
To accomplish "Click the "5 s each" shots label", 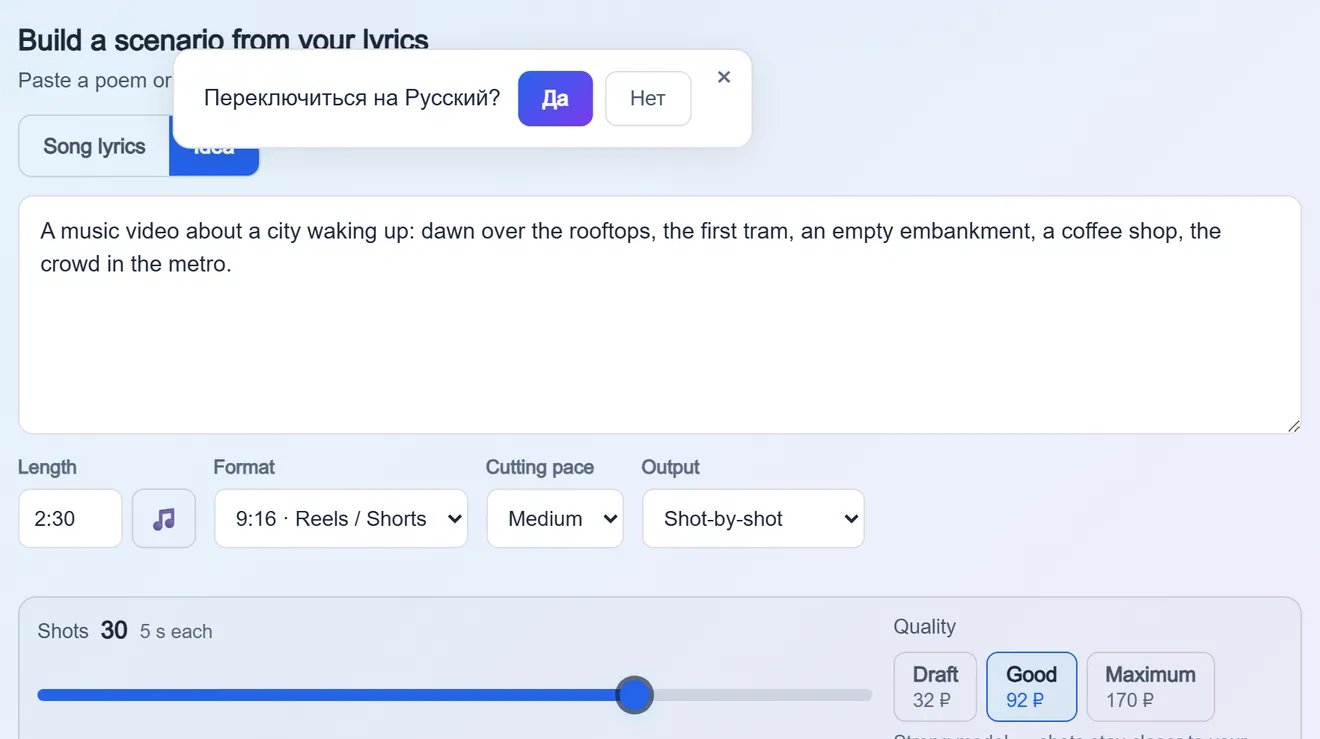I will [176, 632].
